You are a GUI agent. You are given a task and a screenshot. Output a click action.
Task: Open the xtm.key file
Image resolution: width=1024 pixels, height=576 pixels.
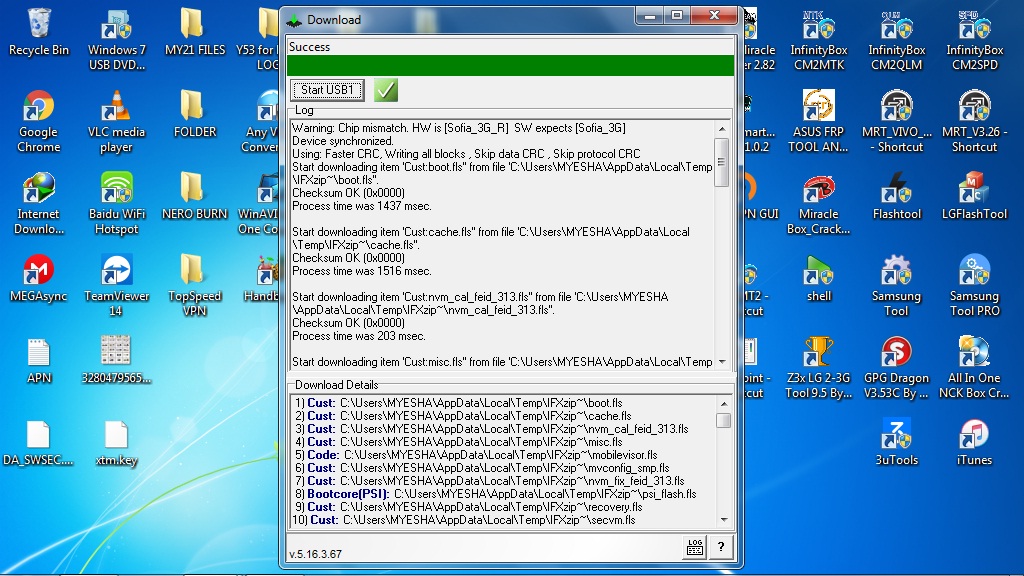(x=116, y=443)
